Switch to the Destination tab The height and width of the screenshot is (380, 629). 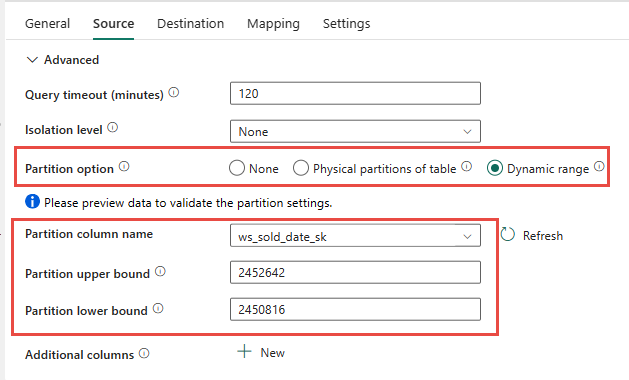191,24
